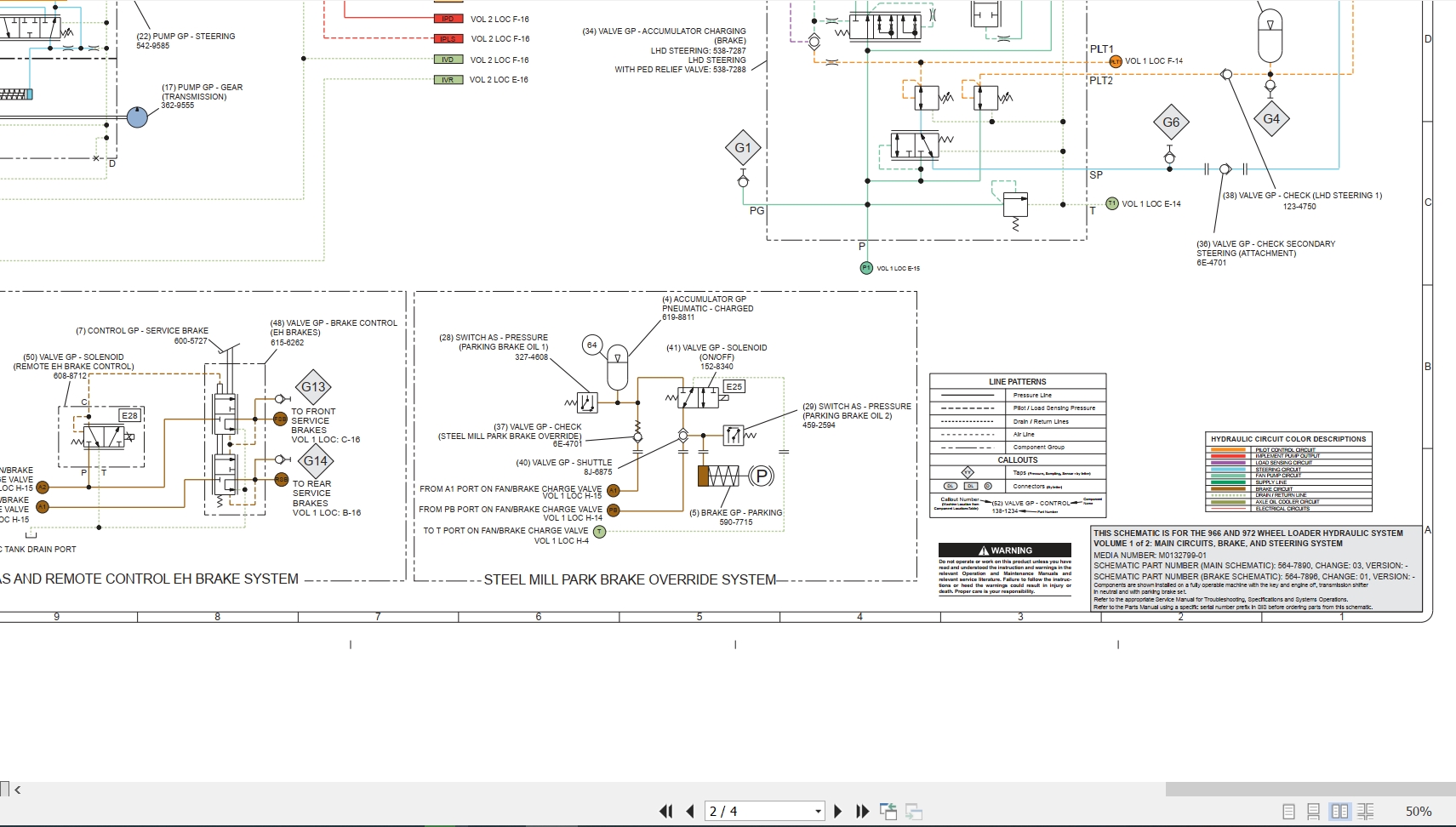1456x827 pixels.
Task: Click '(4) ACCUMULATOR GP' label
Action: coord(704,299)
